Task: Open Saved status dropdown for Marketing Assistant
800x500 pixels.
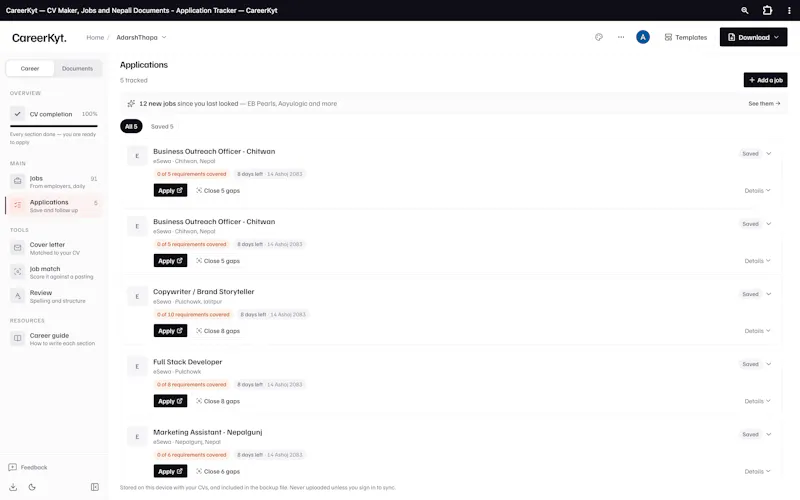Action: point(756,435)
